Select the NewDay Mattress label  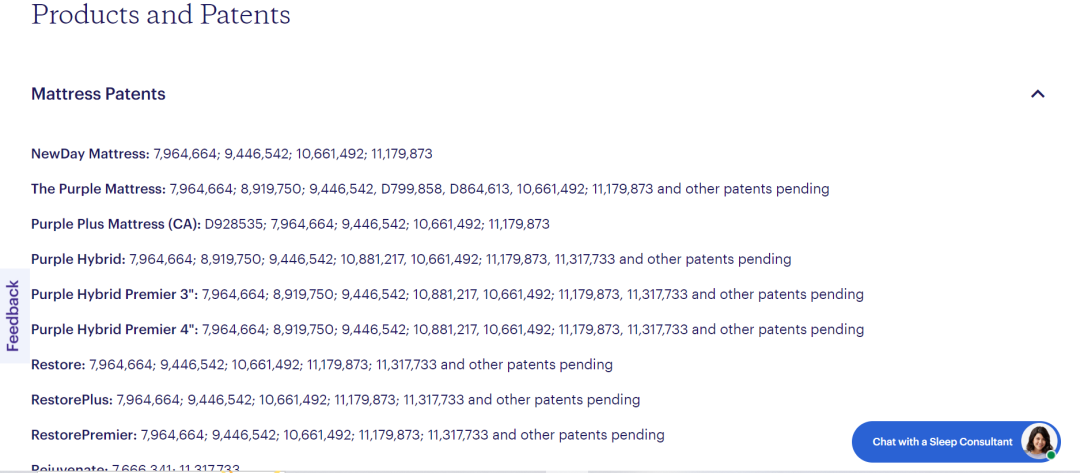click(90, 154)
